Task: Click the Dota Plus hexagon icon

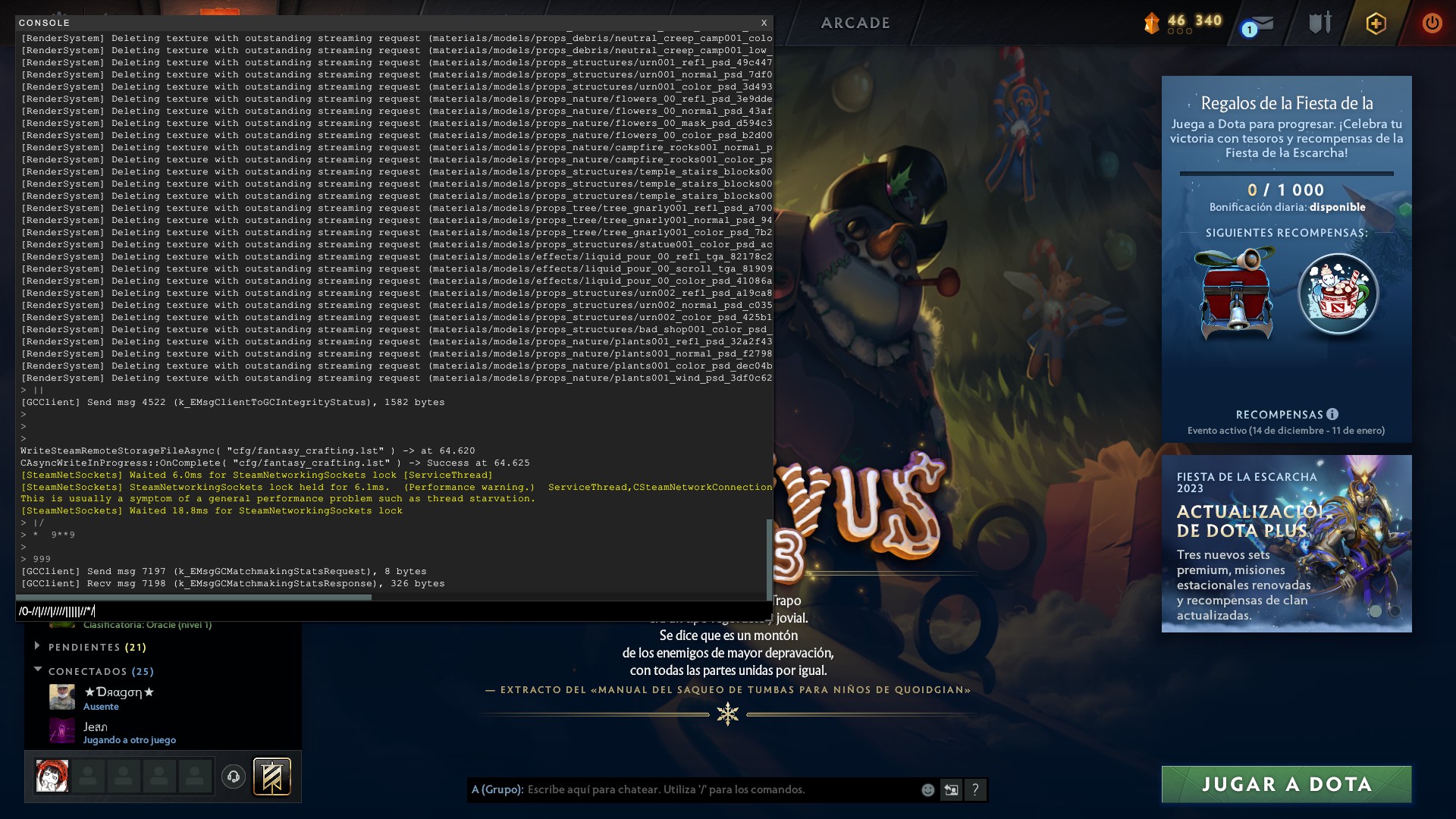Action: point(1376,24)
